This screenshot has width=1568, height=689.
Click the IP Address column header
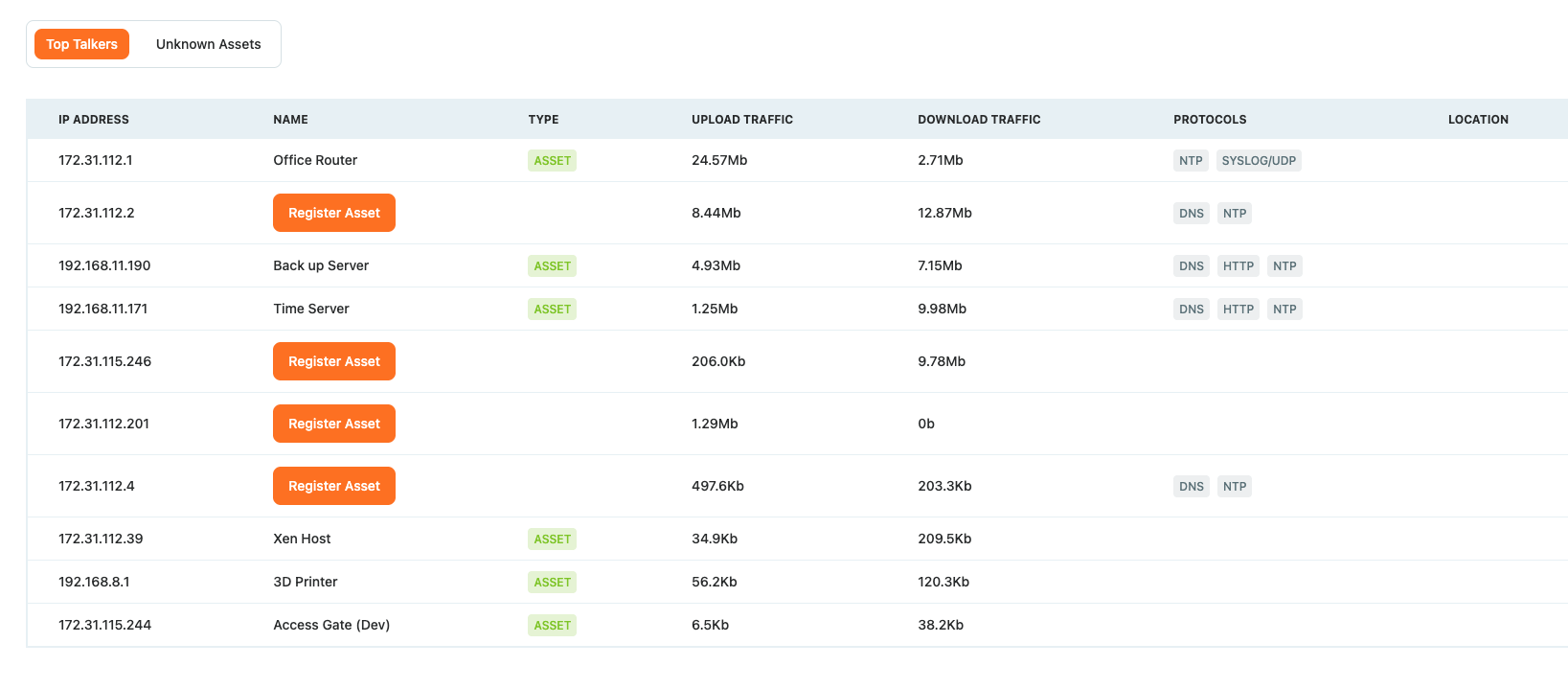[93, 120]
